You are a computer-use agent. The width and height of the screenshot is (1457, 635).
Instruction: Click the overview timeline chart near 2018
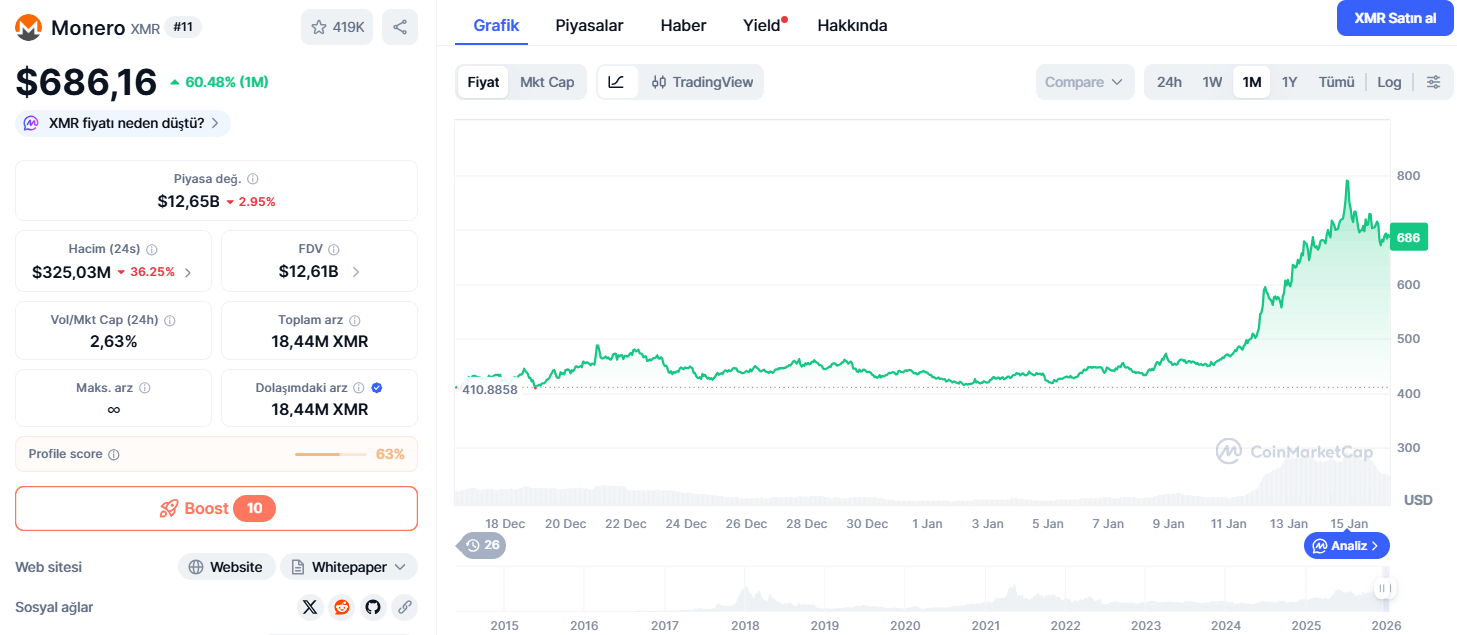coord(745,595)
